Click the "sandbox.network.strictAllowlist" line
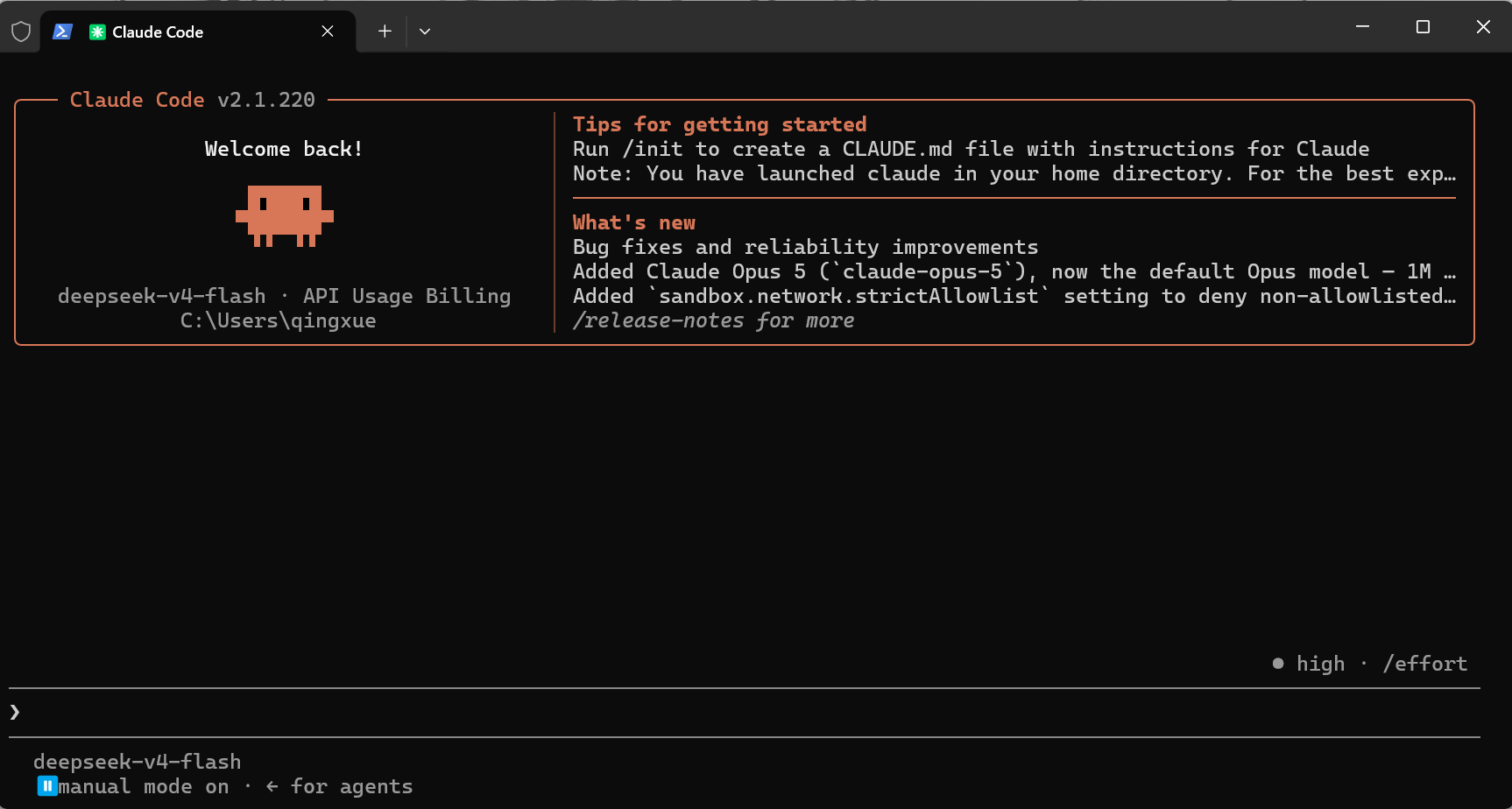Image resolution: width=1512 pixels, height=809 pixels. pos(1014,296)
